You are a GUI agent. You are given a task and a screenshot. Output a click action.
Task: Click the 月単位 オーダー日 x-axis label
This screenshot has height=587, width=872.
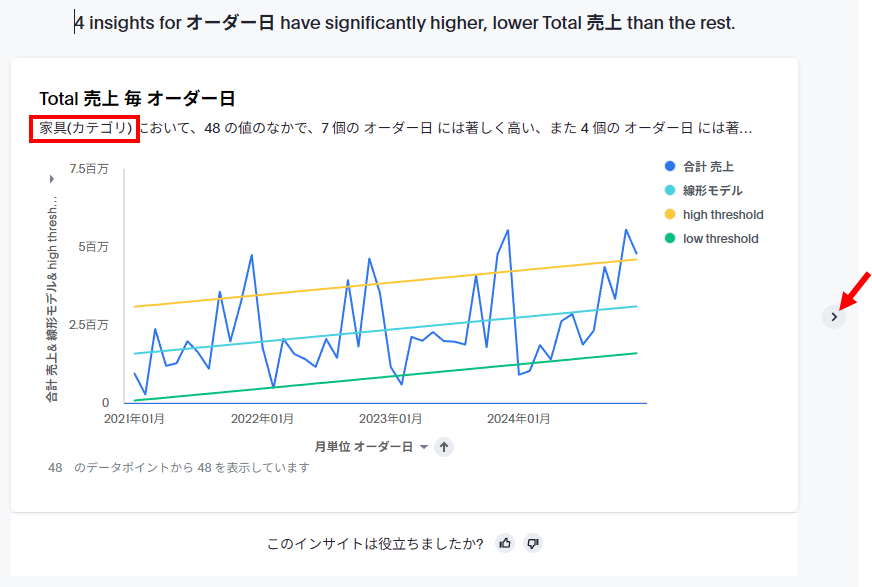[x=363, y=447]
